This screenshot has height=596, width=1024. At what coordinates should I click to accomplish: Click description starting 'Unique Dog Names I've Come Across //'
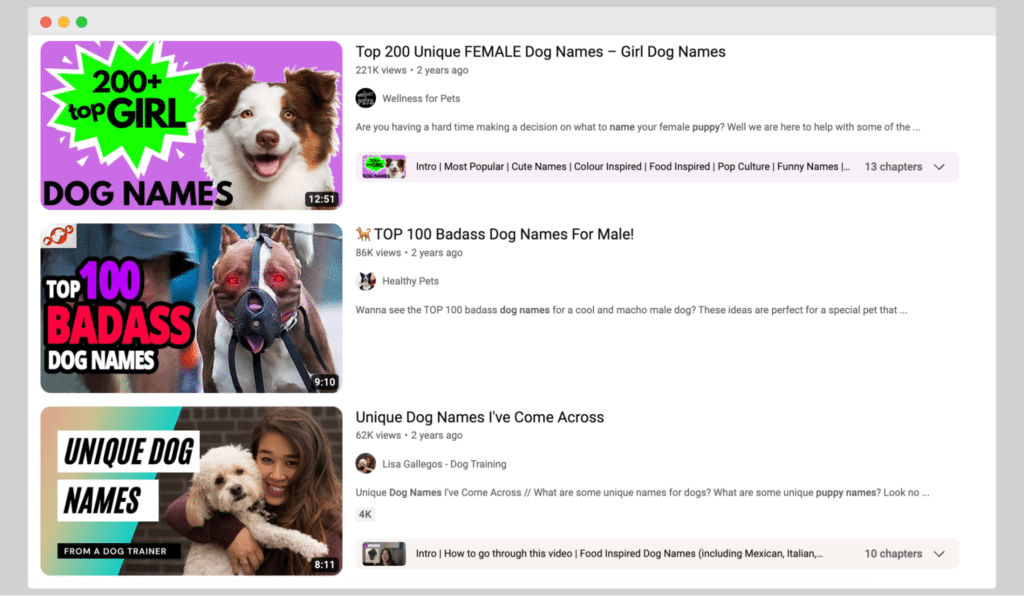click(642, 493)
